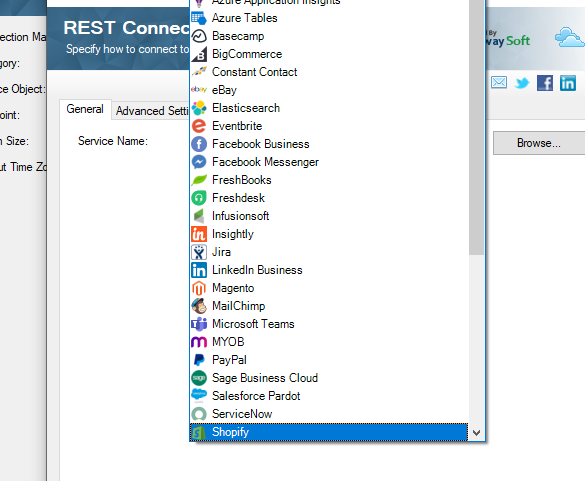
Task: Click the MYOB logo icon
Action: pos(198,342)
